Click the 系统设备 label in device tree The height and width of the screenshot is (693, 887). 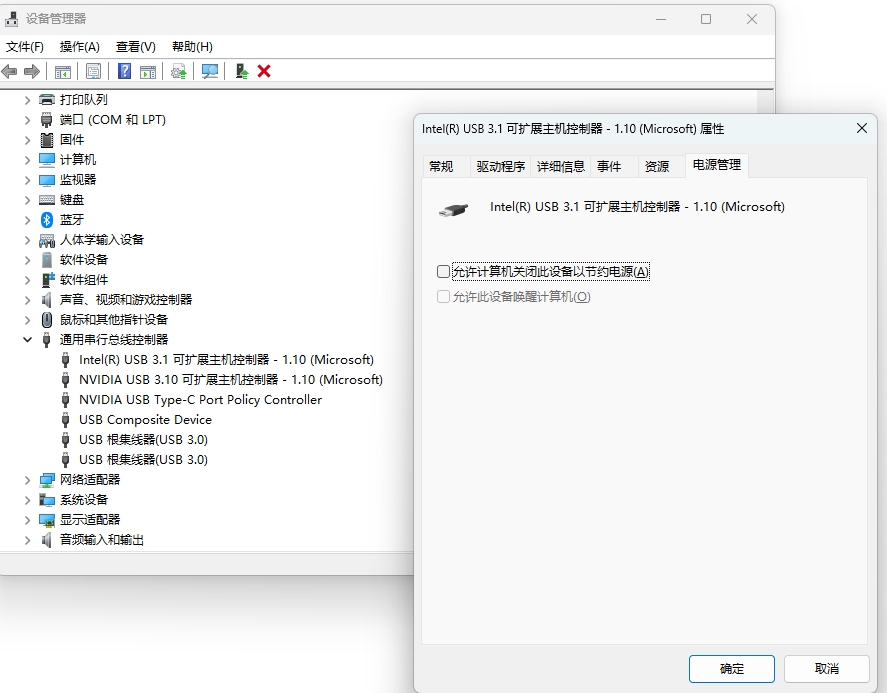(84, 500)
